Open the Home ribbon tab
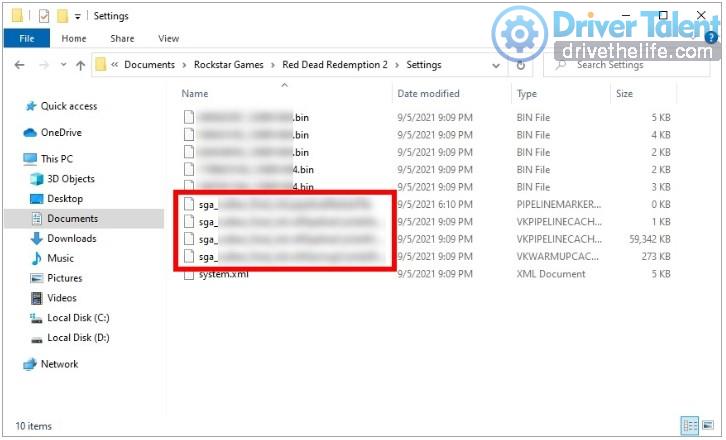Screen dimensions: 726x440 coord(74,38)
